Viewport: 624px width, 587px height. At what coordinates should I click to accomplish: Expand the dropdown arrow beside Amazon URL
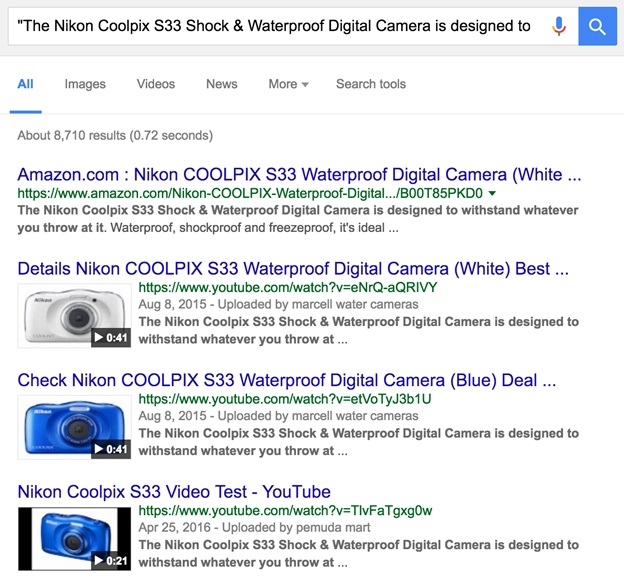(492, 193)
